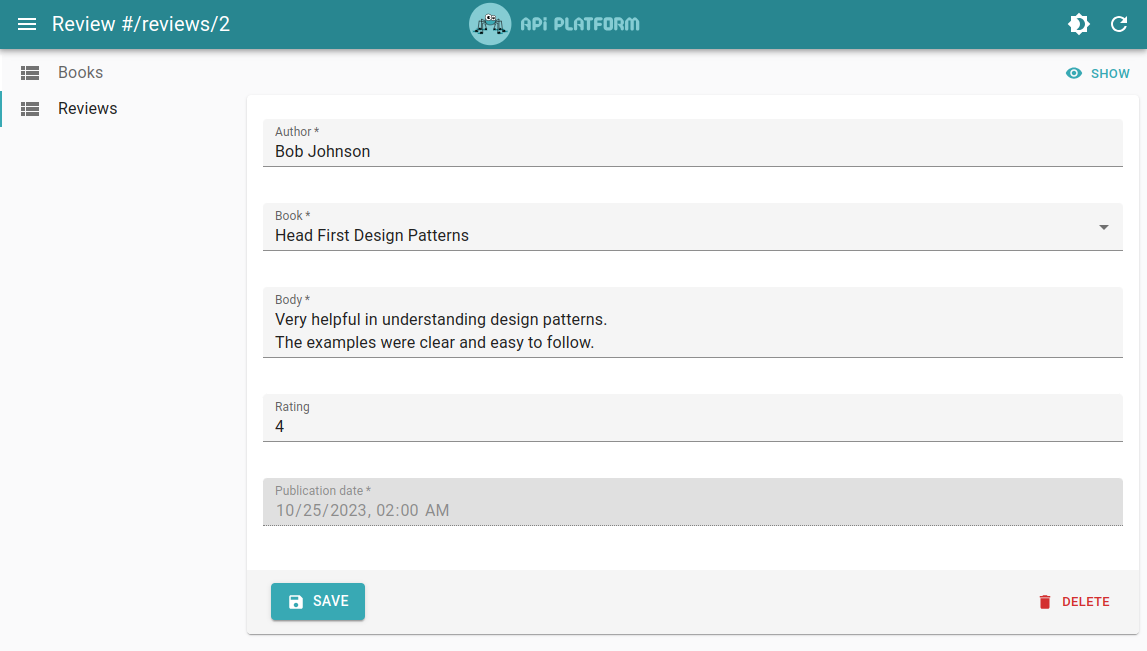The image size is (1147, 651).
Task: Click the save disk icon on SAVE button
Action: 294,601
